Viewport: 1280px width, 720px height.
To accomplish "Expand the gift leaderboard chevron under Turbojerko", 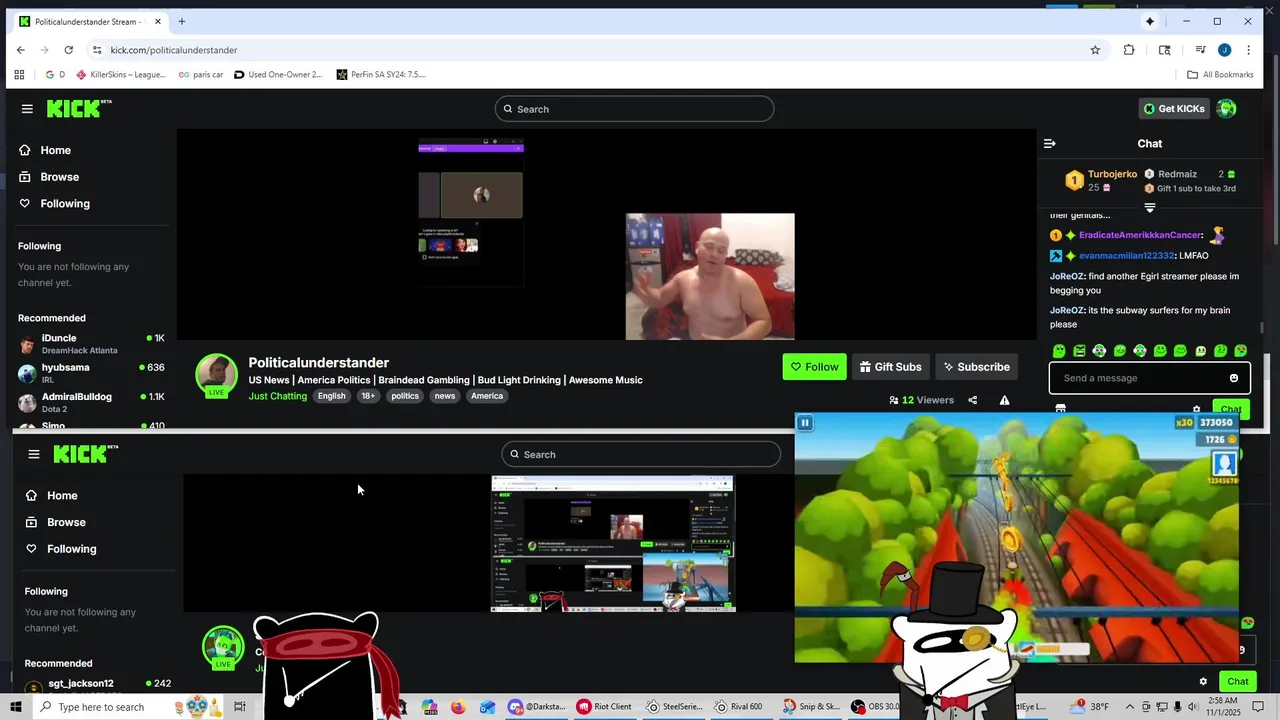I will click(1150, 208).
